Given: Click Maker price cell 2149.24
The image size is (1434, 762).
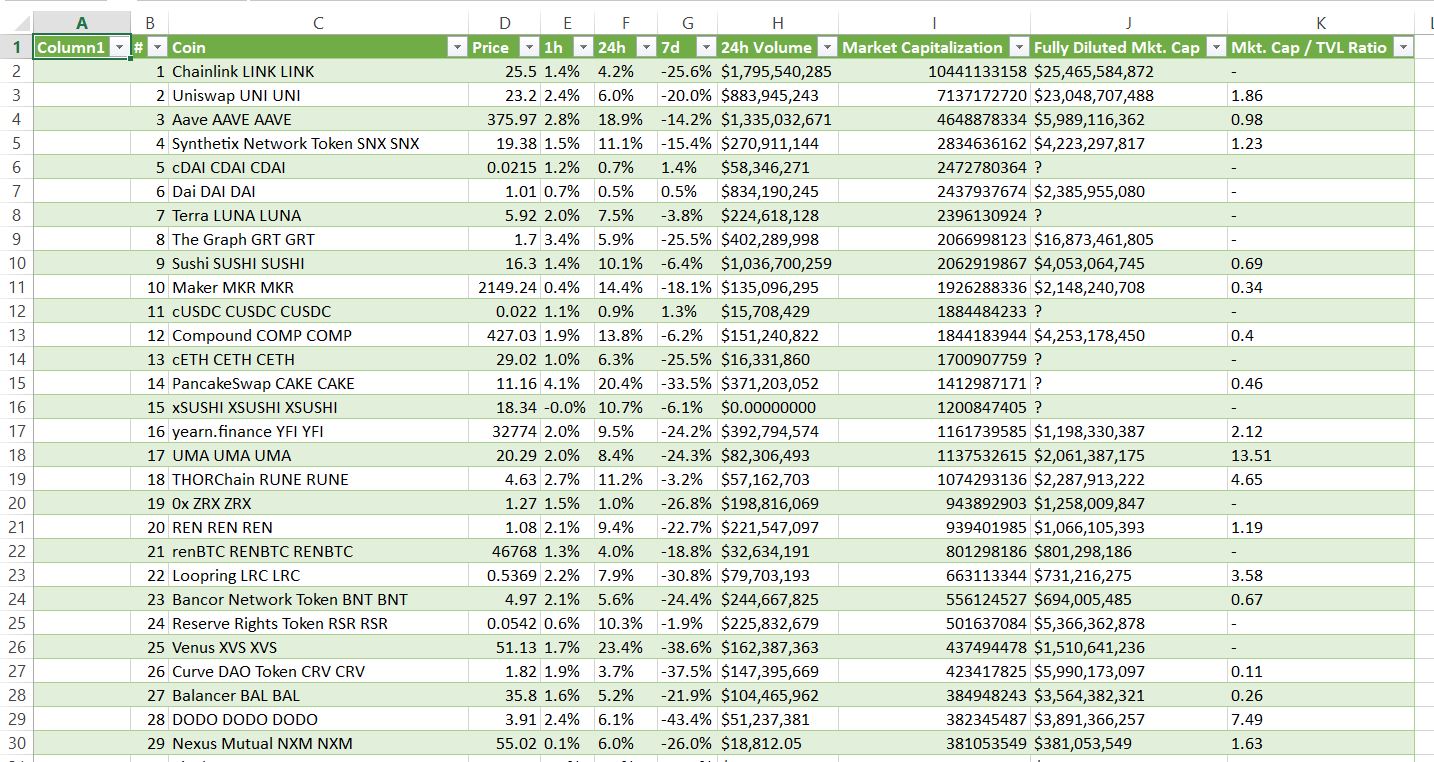Looking at the screenshot, I should coord(505,287).
